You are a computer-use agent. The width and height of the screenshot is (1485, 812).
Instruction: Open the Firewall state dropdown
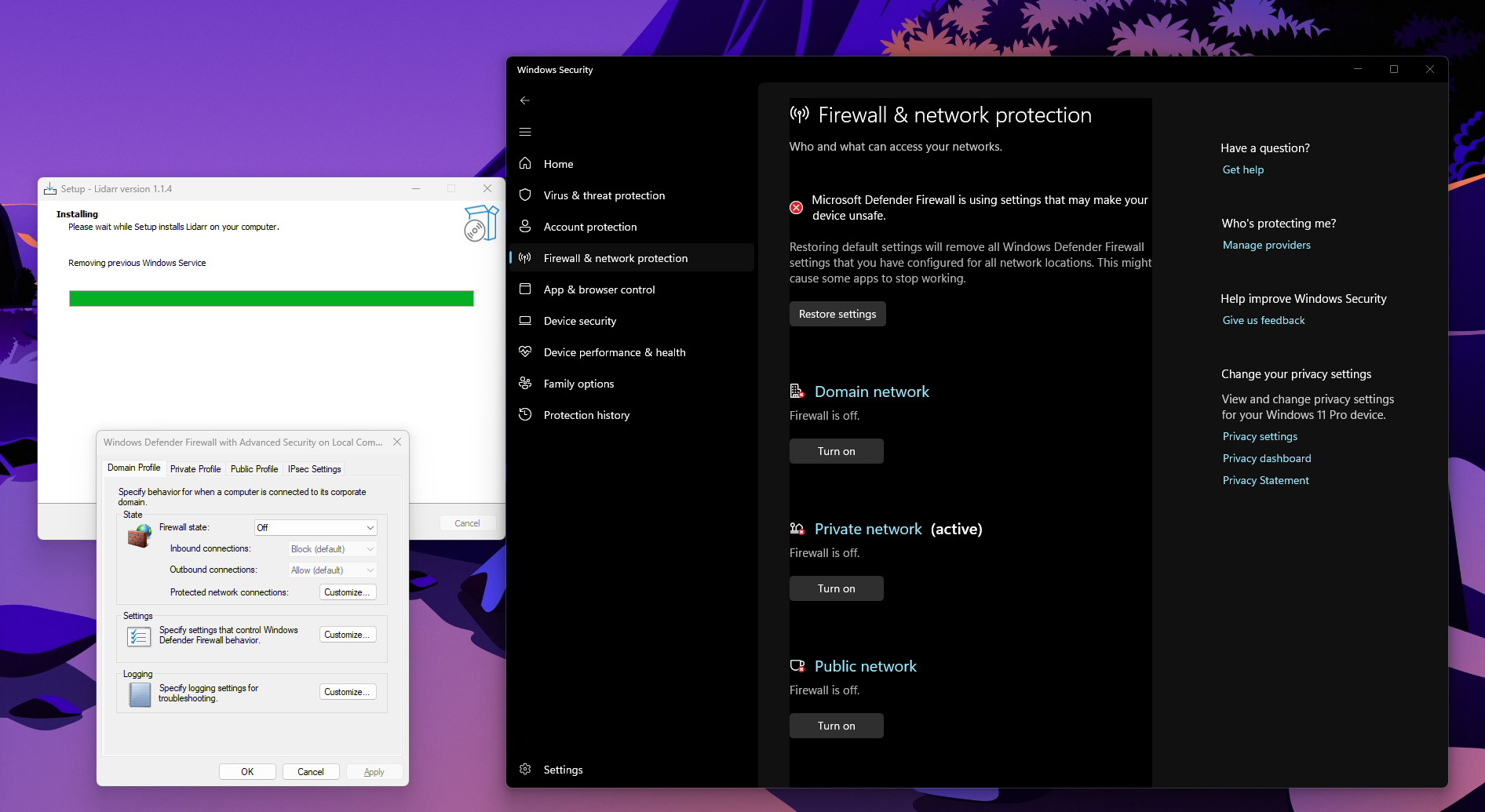pos(315,527)
